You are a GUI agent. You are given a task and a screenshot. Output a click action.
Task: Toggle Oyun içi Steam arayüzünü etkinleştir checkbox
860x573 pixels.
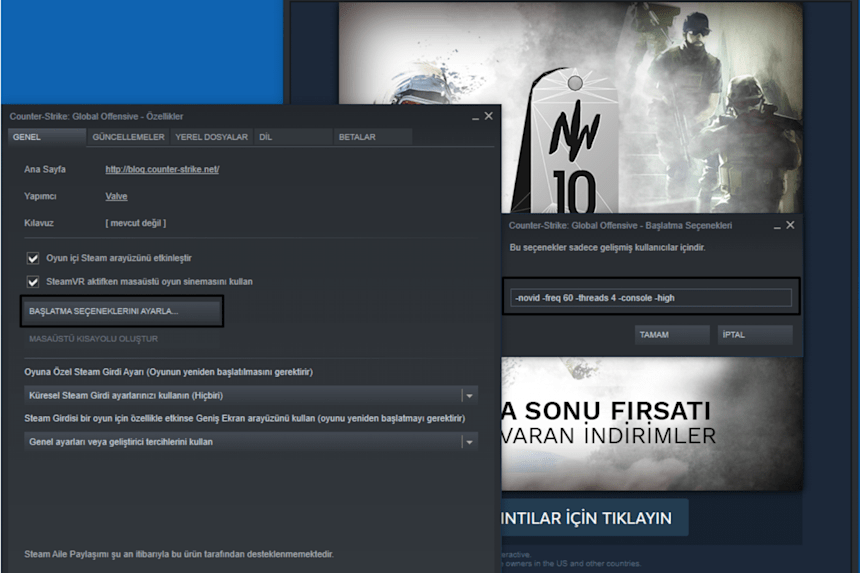33,258
